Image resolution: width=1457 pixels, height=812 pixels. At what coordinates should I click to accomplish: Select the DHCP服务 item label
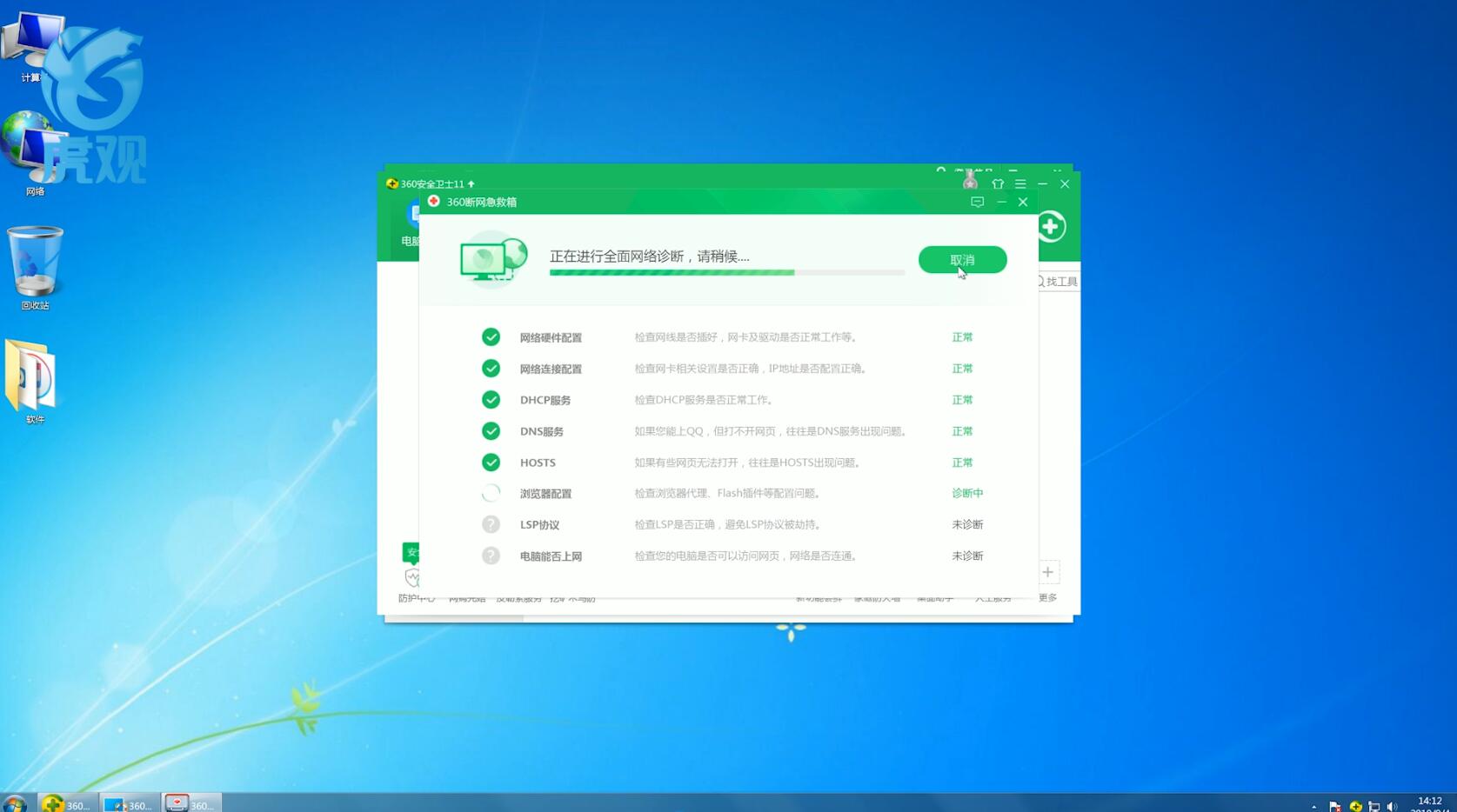(x=545, y=400)
